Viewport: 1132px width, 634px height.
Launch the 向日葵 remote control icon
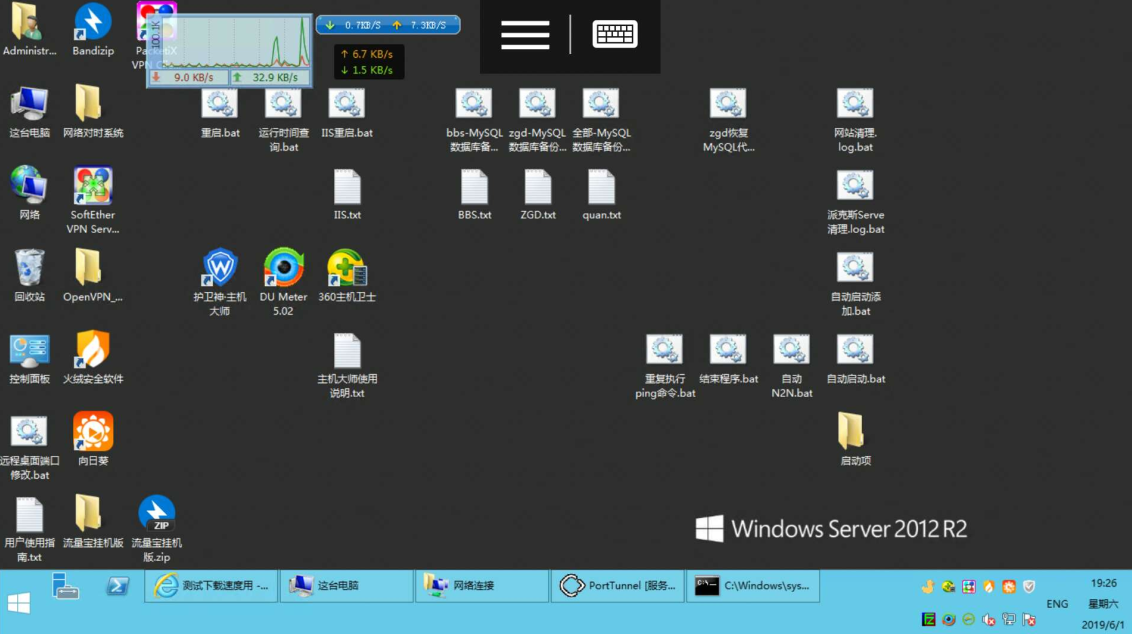93,432
